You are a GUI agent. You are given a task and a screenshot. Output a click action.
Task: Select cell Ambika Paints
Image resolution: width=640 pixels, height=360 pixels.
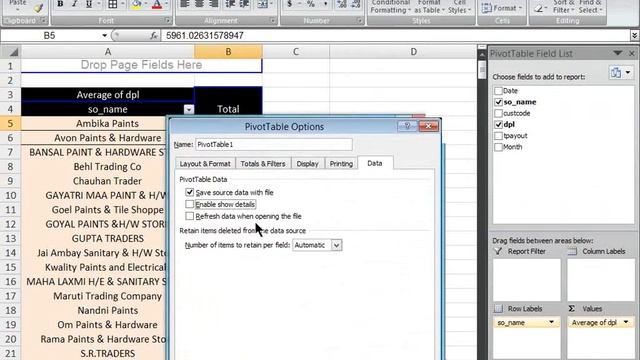[x=107, y=124]
